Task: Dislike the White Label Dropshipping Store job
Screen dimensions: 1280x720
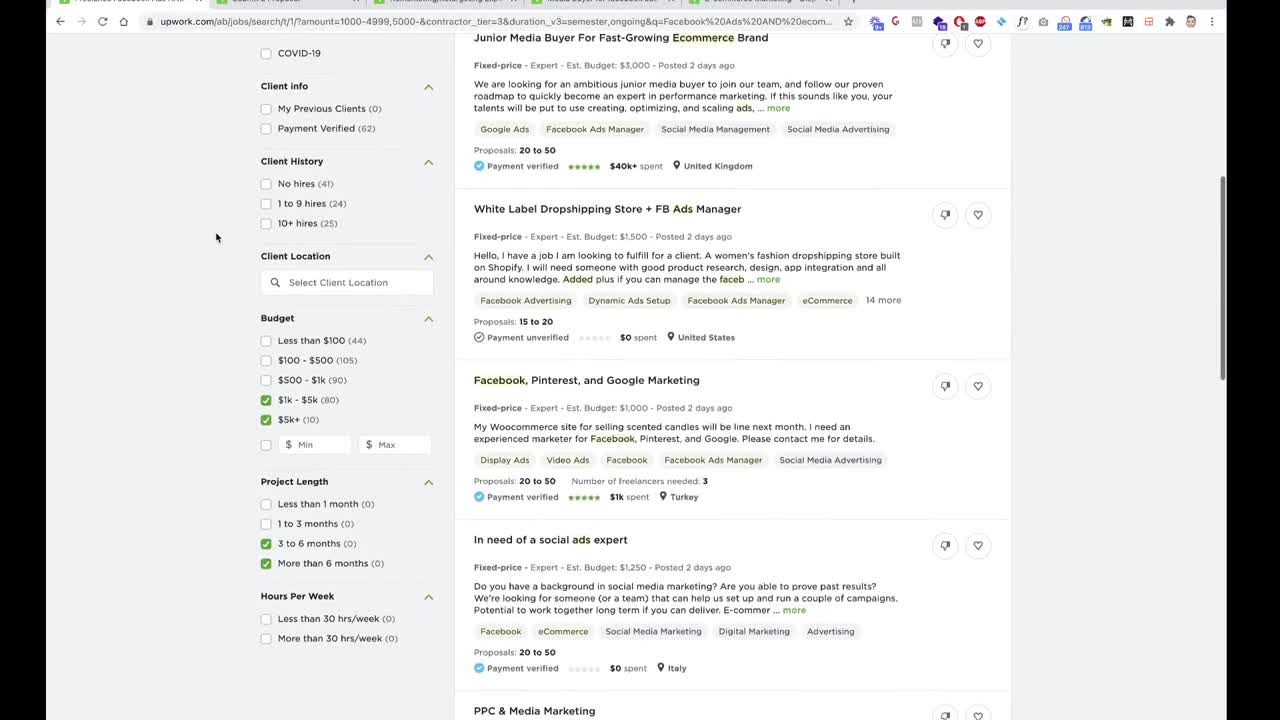Action: coord(945,214)
